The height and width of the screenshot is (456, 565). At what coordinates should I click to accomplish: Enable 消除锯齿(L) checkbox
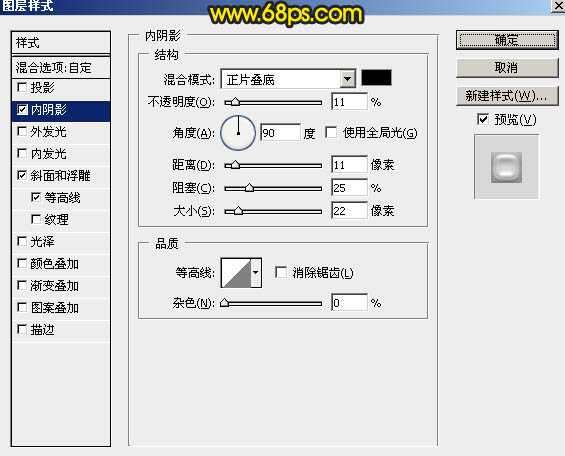click(x=281, y=272)
